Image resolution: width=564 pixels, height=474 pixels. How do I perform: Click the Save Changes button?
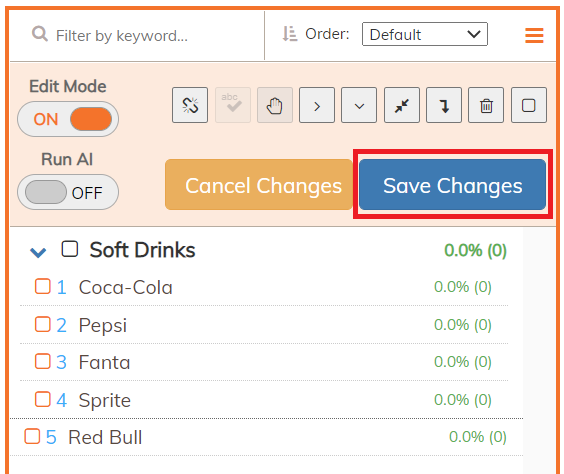point(452,184)
